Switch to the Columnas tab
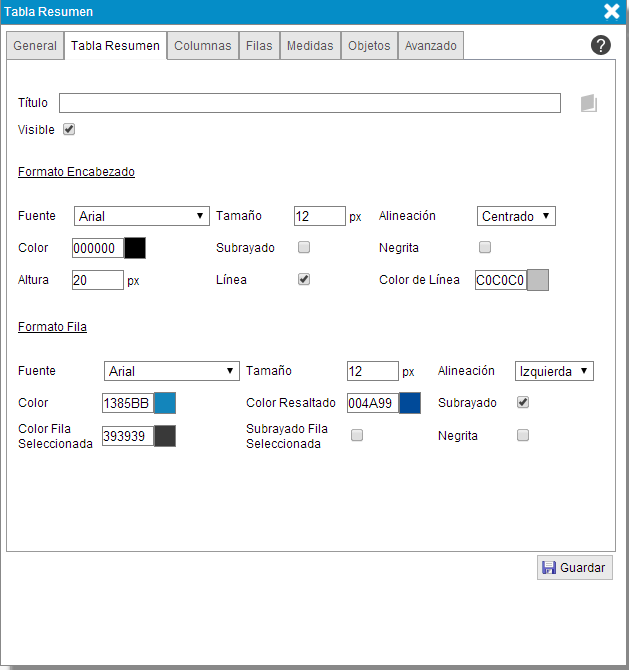The image size is (629, 670). pyautogui.click(x=203, y=46)
